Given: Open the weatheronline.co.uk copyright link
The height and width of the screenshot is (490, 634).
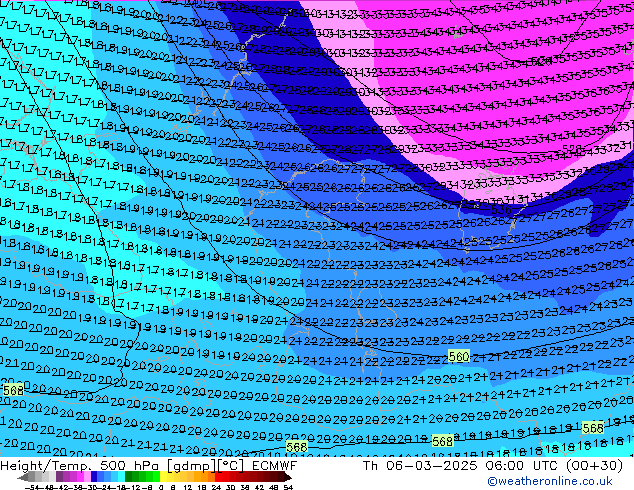Looking at the screenshot, I should (550, 481).
